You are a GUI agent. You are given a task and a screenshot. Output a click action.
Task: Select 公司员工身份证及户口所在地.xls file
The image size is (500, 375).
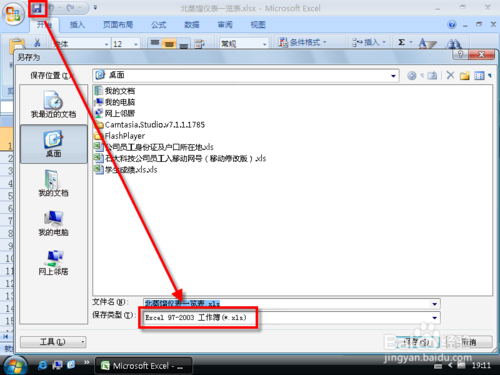click(154, 147)
